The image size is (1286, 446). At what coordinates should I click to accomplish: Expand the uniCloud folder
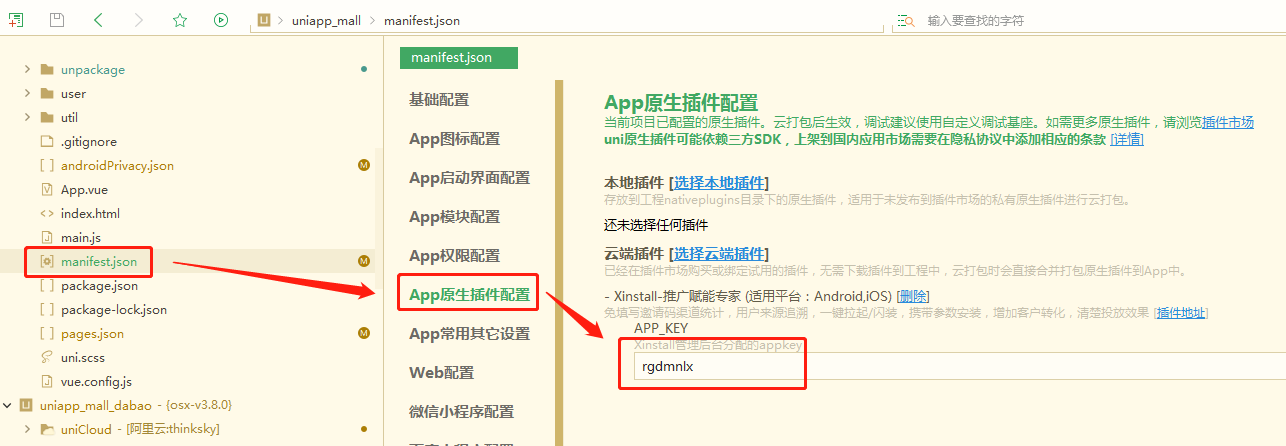(x=27, y=430)
